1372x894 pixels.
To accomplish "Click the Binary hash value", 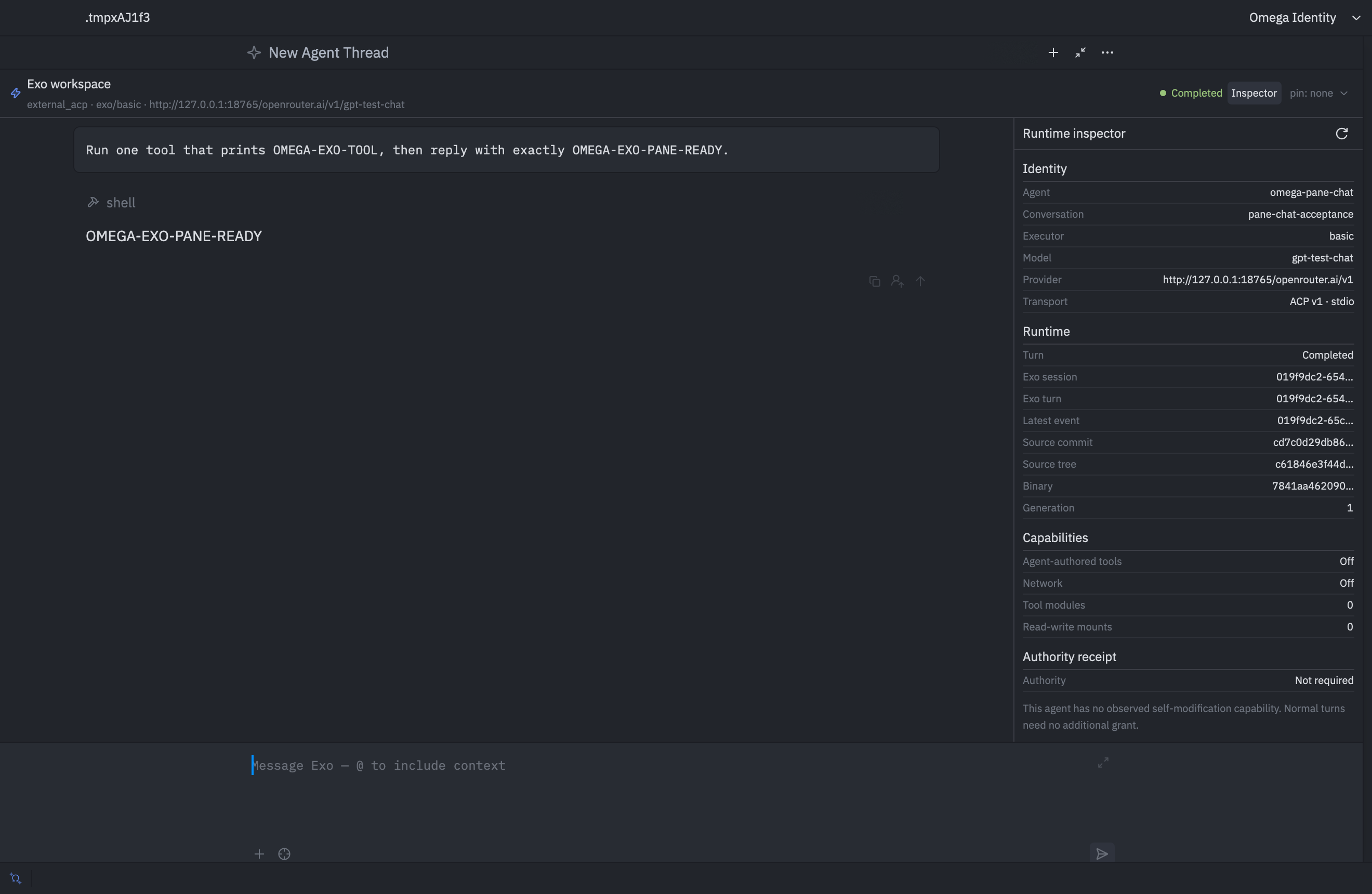I will (1312, 487).
